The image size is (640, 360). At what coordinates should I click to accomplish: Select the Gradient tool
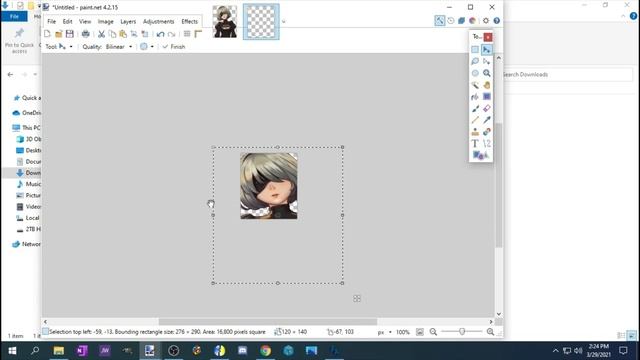487,97
